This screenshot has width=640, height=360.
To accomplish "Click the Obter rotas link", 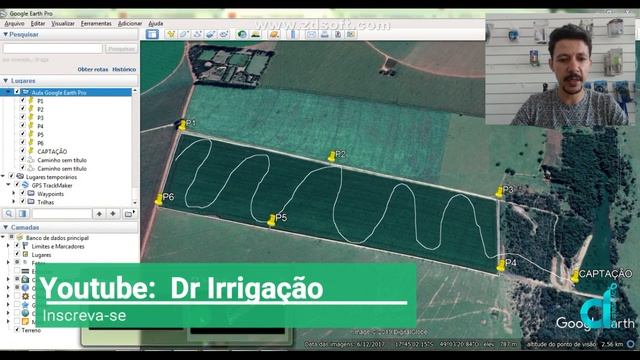I will pos(93,69).
